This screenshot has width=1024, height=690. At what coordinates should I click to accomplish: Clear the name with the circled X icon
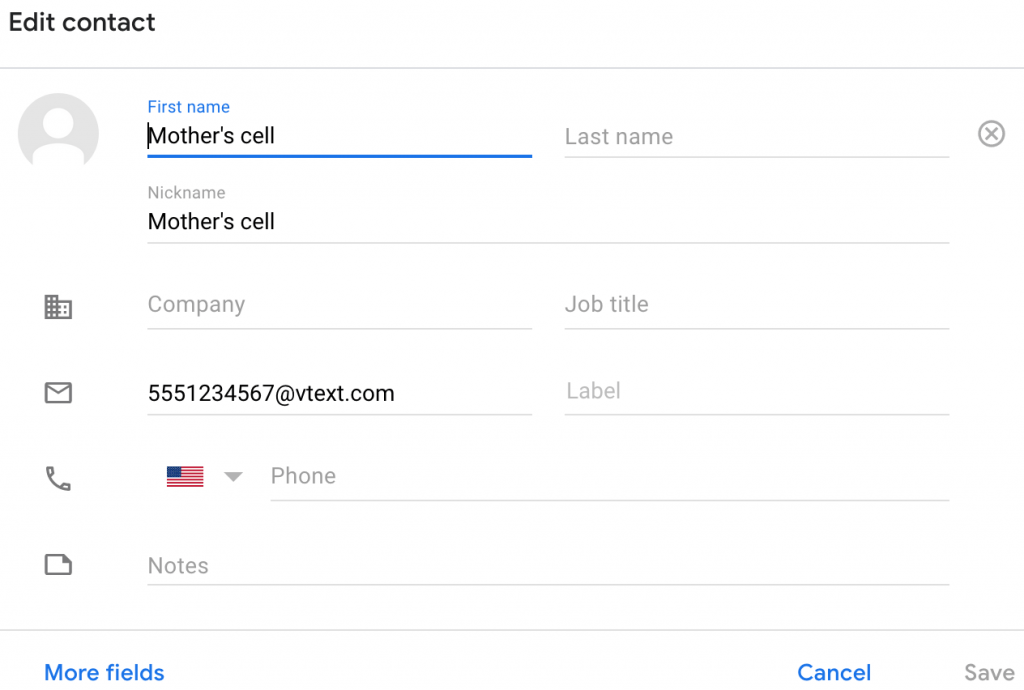(x=990, y=134)
